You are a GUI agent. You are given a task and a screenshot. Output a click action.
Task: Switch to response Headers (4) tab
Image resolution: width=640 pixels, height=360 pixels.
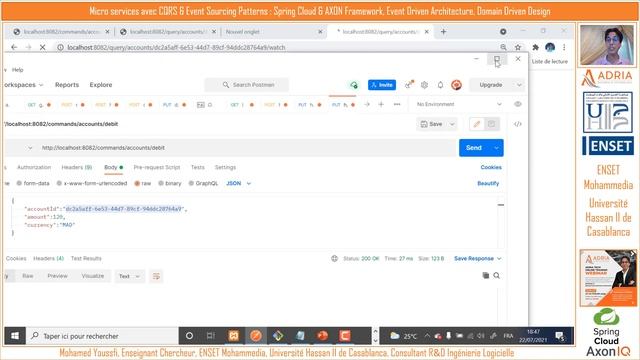click(x=49, y=258)
